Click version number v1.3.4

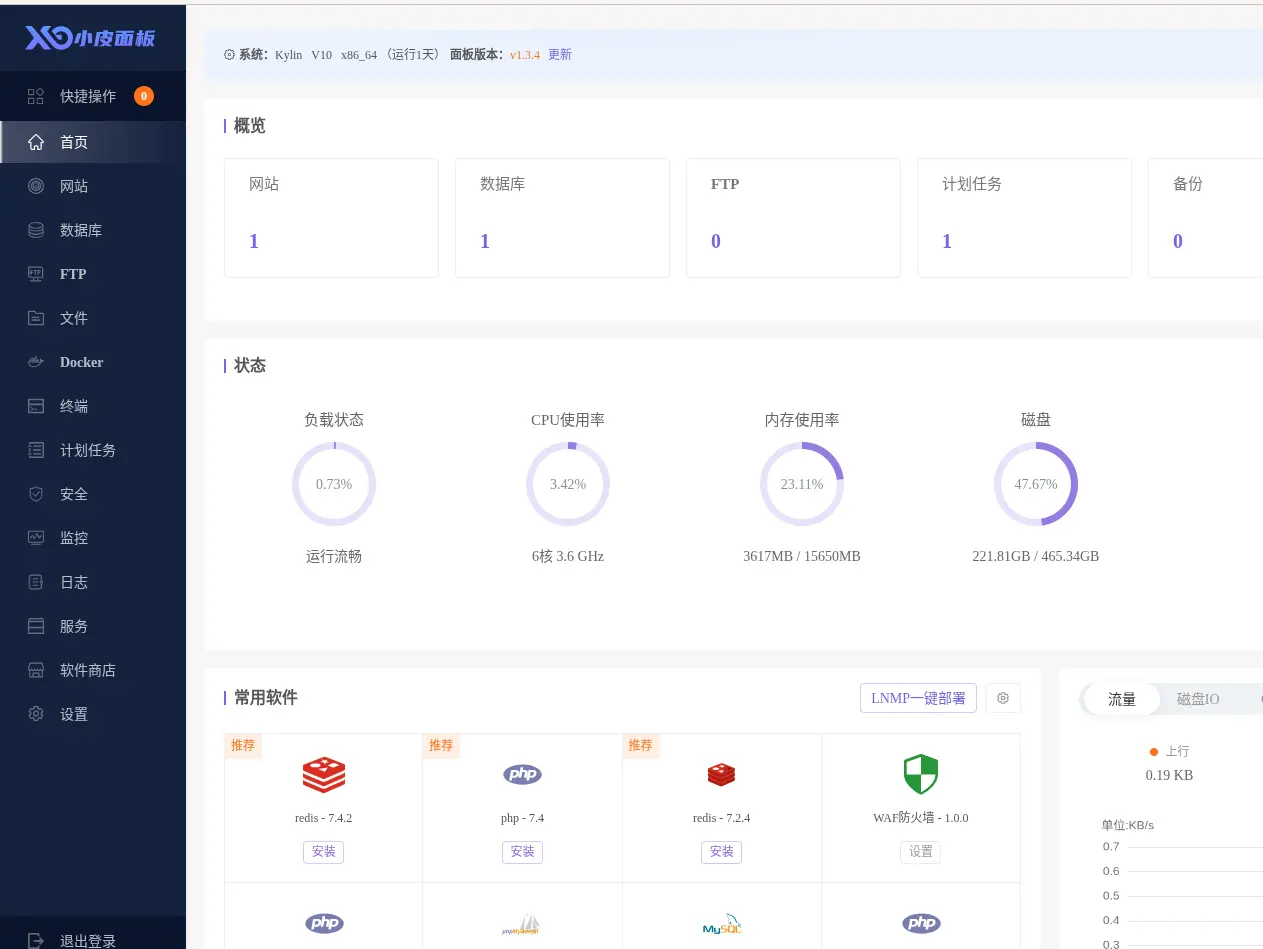click(x=525, y=55)
